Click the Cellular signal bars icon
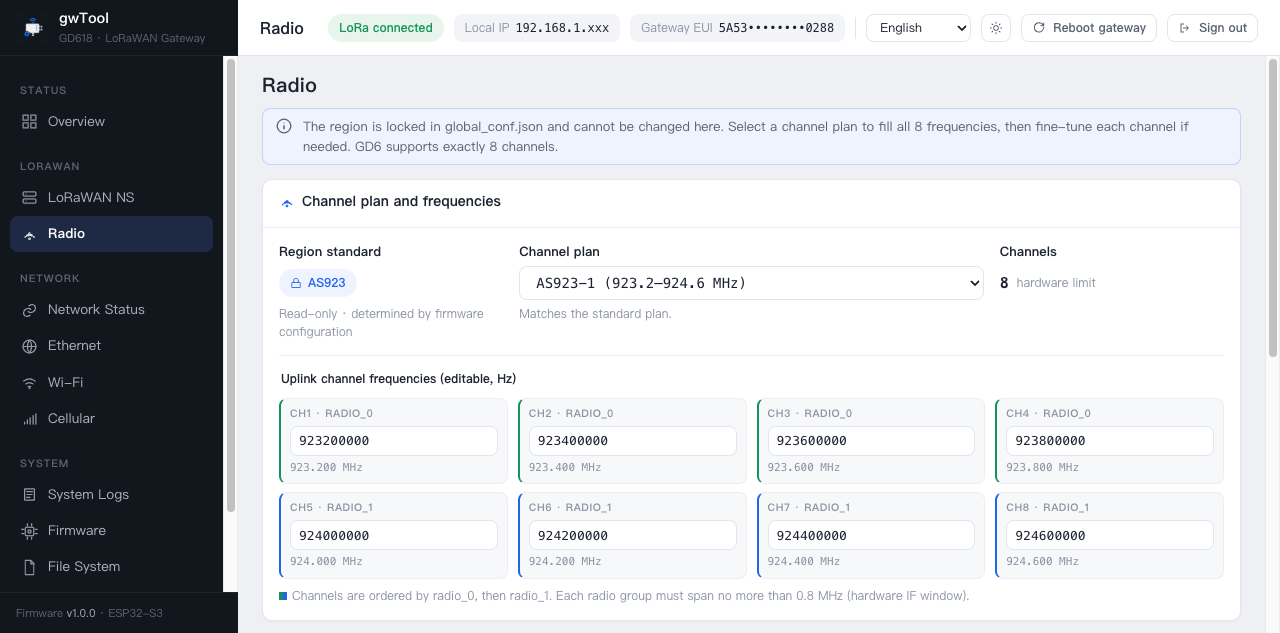Screen dimensions: 1280x633 (x=29, y=418)
